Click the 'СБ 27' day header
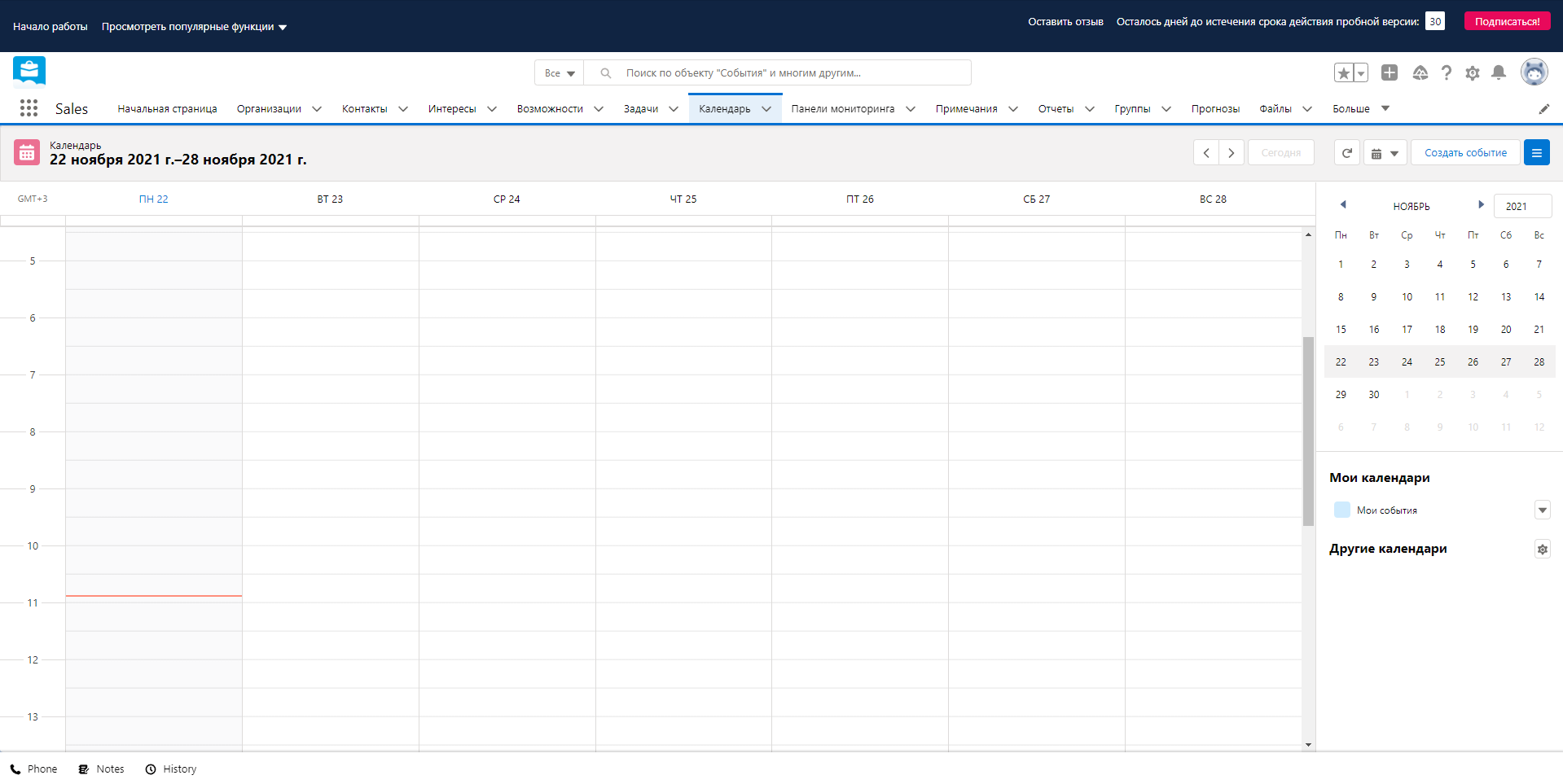The image size is (1563, 784). coord(1037,199)
